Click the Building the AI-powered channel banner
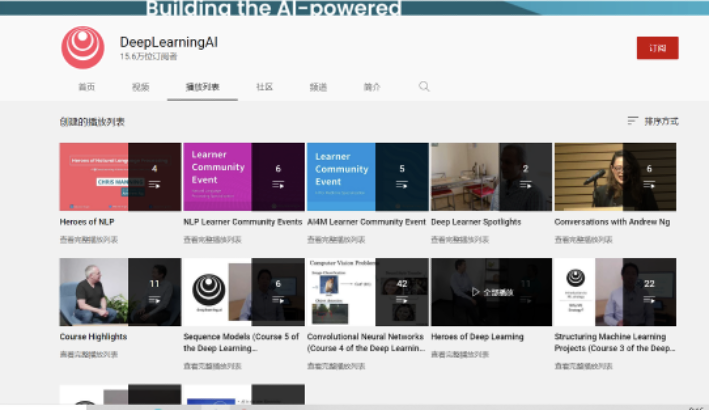Image resolution: width=710 pixels, height=410 pixels. point(355,8)
